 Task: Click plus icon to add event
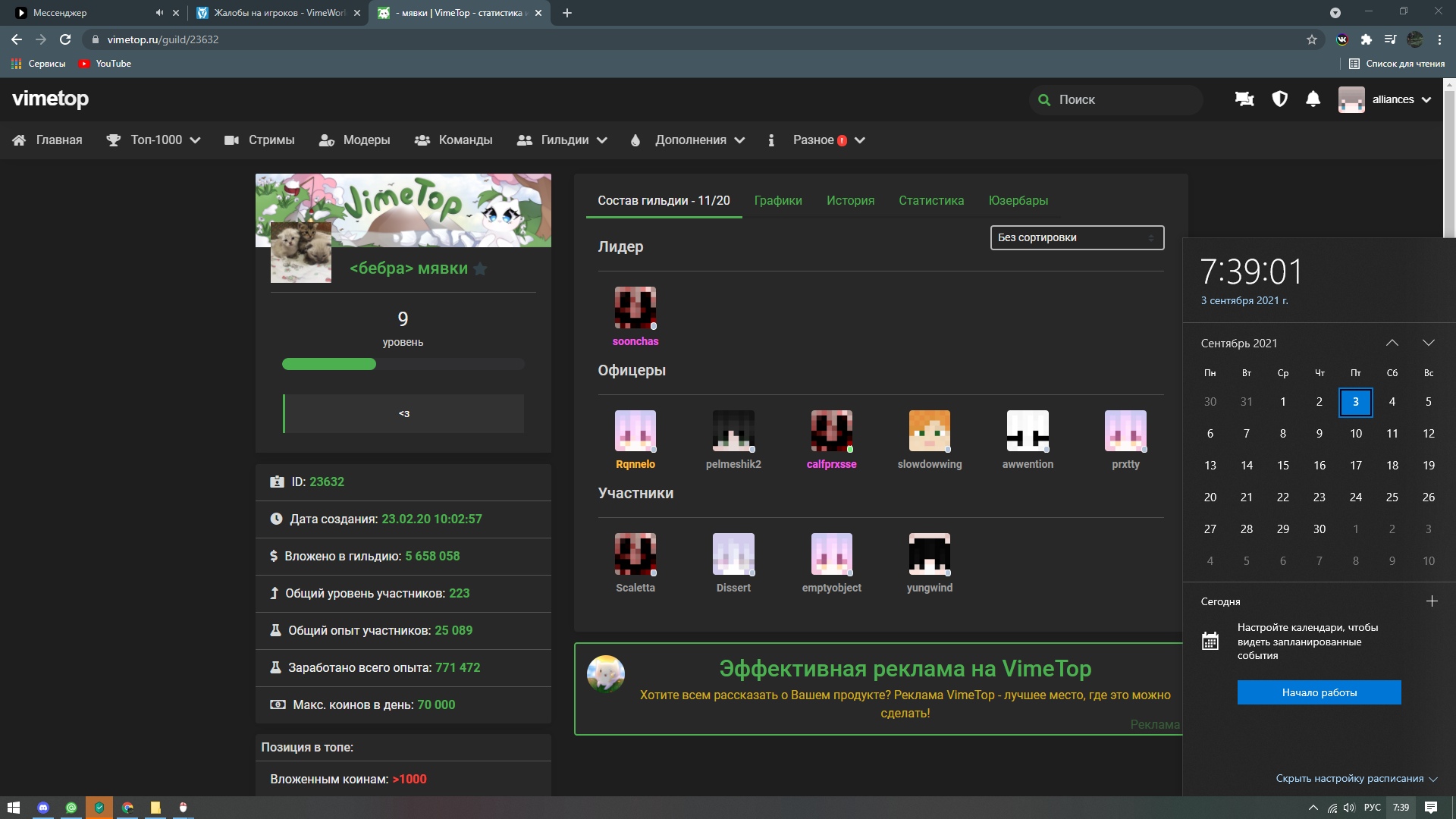[x=1432, y=601]
